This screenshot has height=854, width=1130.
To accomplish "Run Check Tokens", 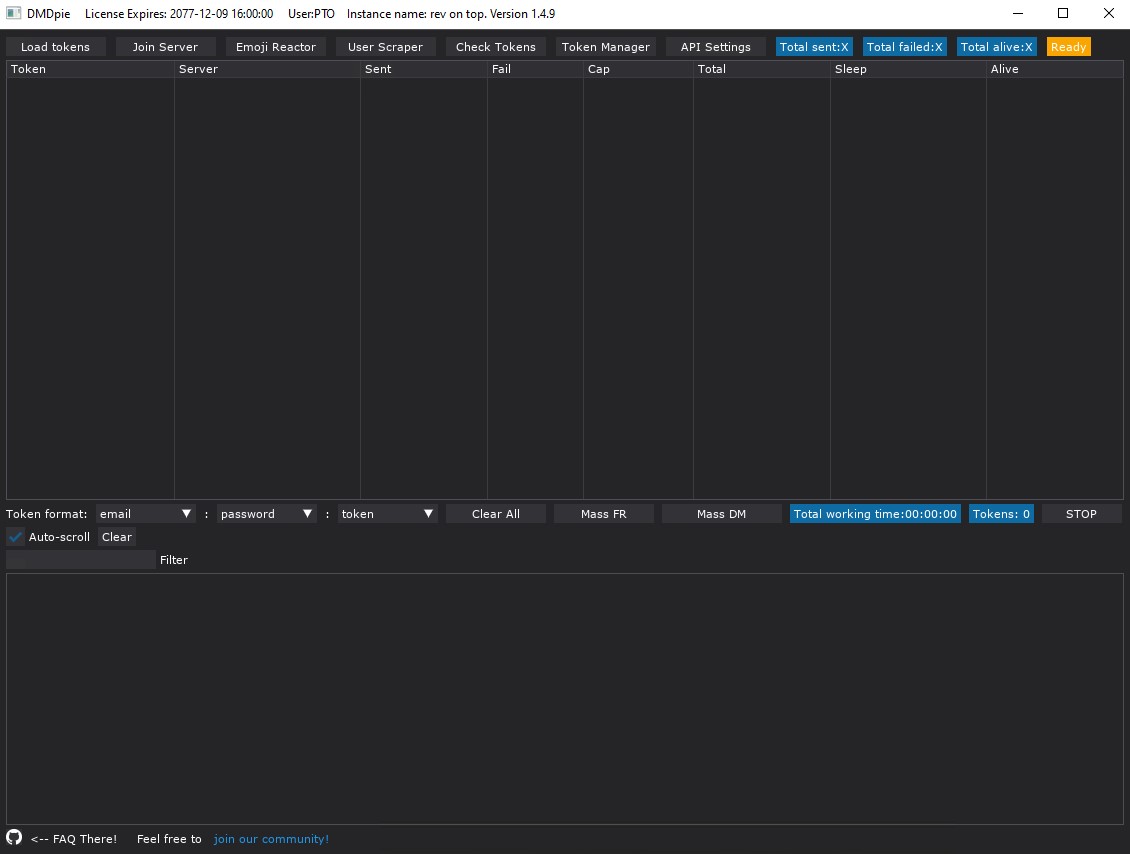I will pos(496,47).
